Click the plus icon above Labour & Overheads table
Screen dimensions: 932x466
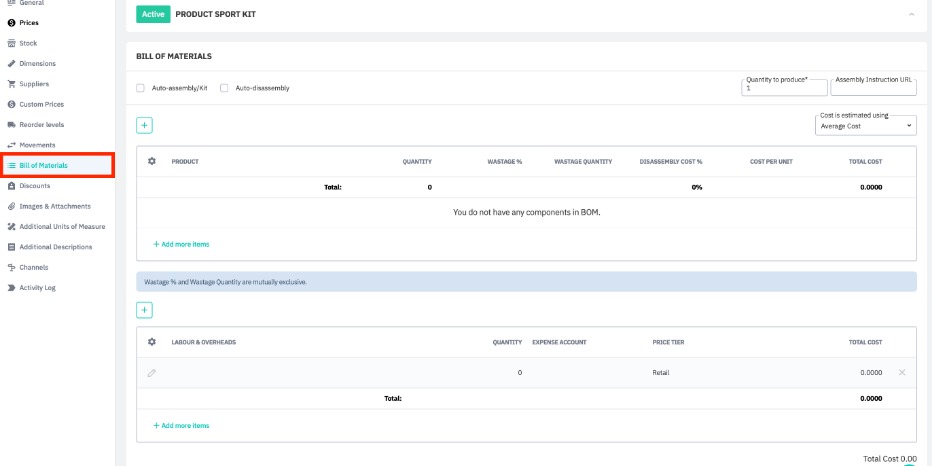point(144,310)
